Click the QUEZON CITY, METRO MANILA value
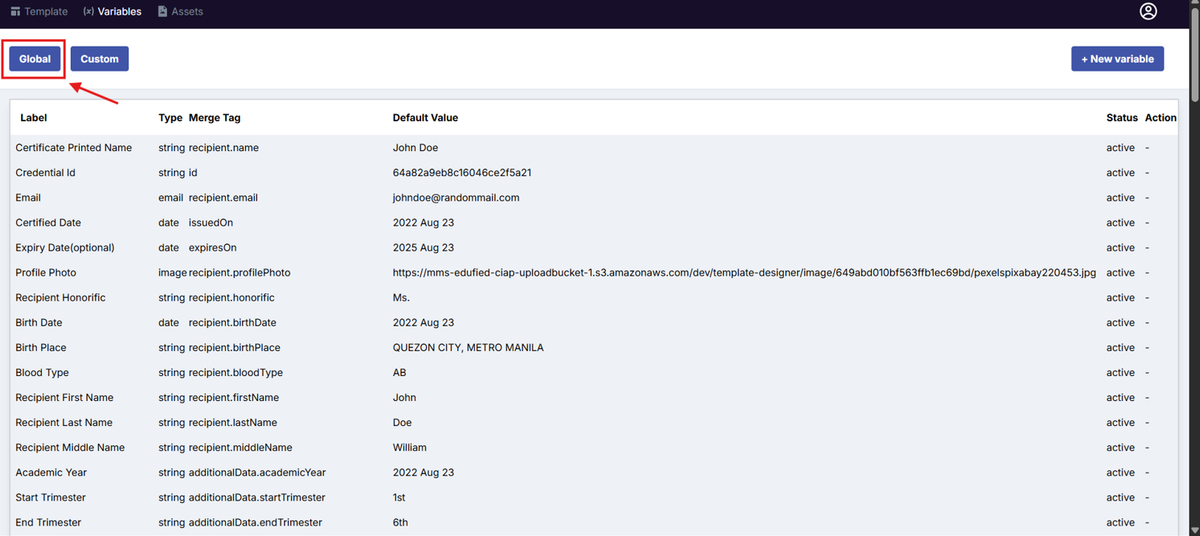Screen dimensions: 1200x536 tap(468, 348)
